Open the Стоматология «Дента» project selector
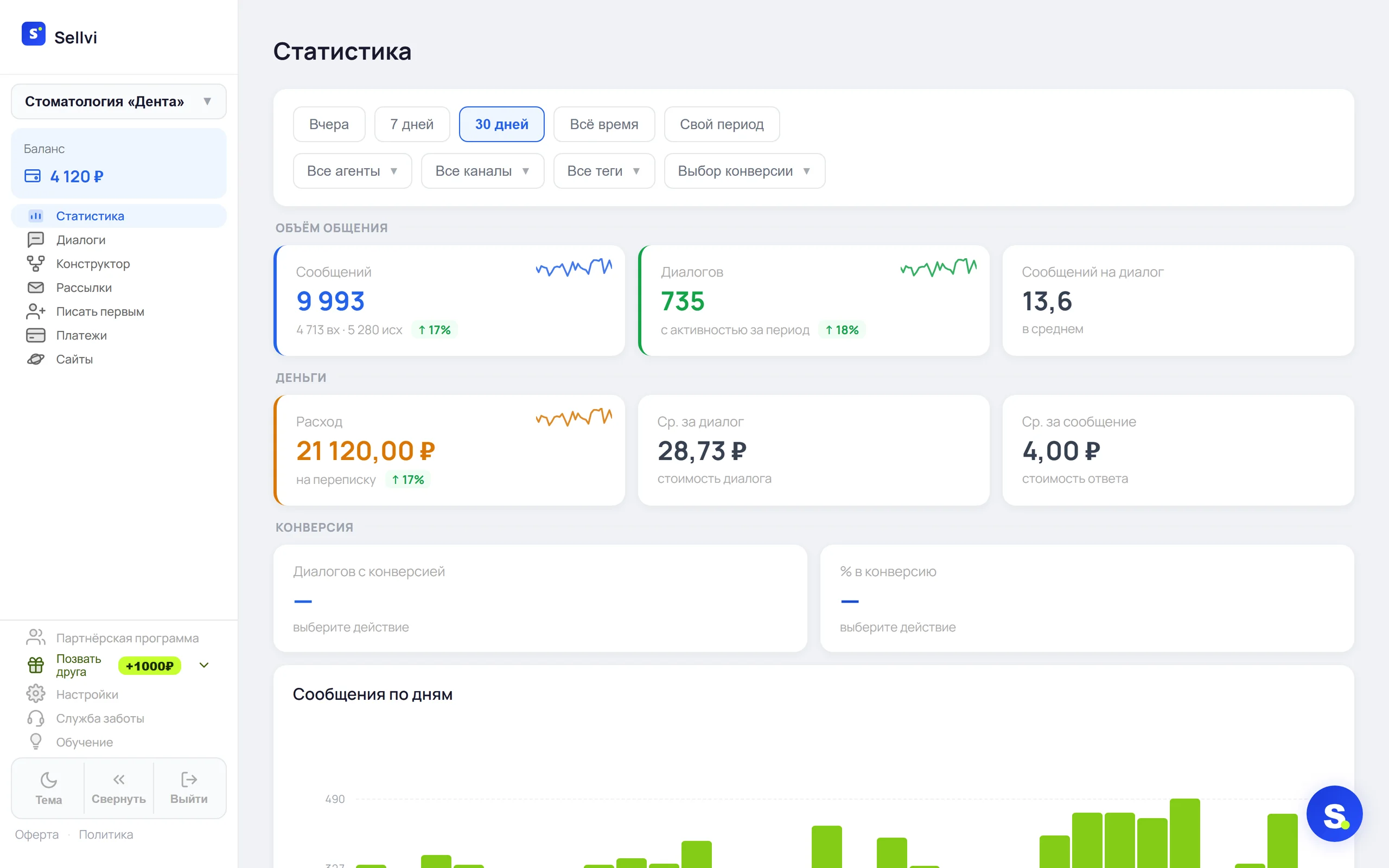 point(119,101)
